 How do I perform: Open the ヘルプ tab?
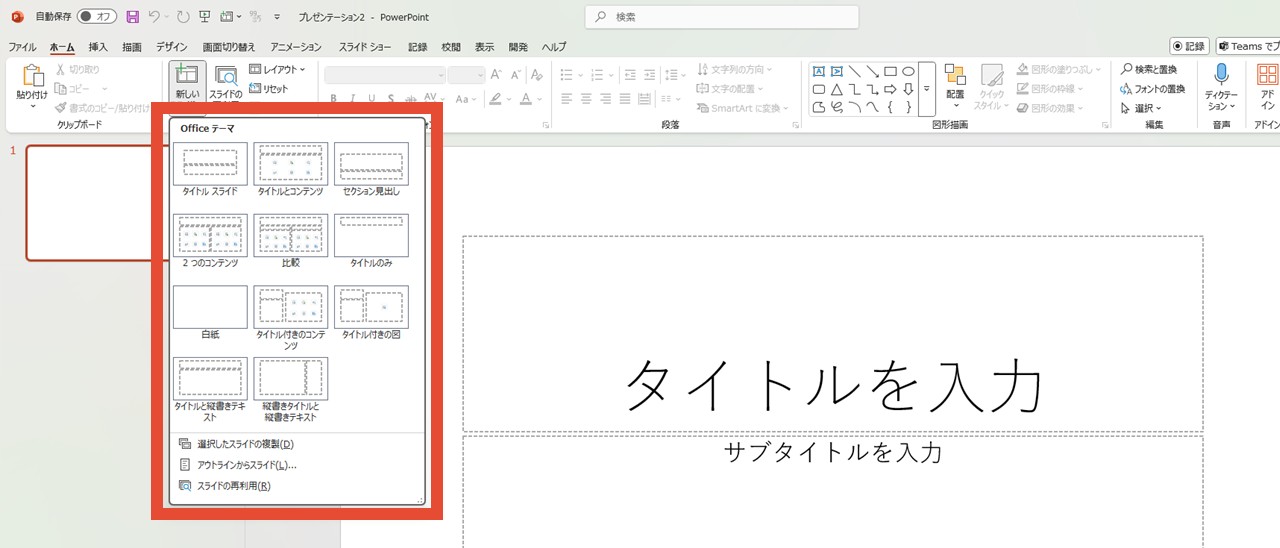554,47
